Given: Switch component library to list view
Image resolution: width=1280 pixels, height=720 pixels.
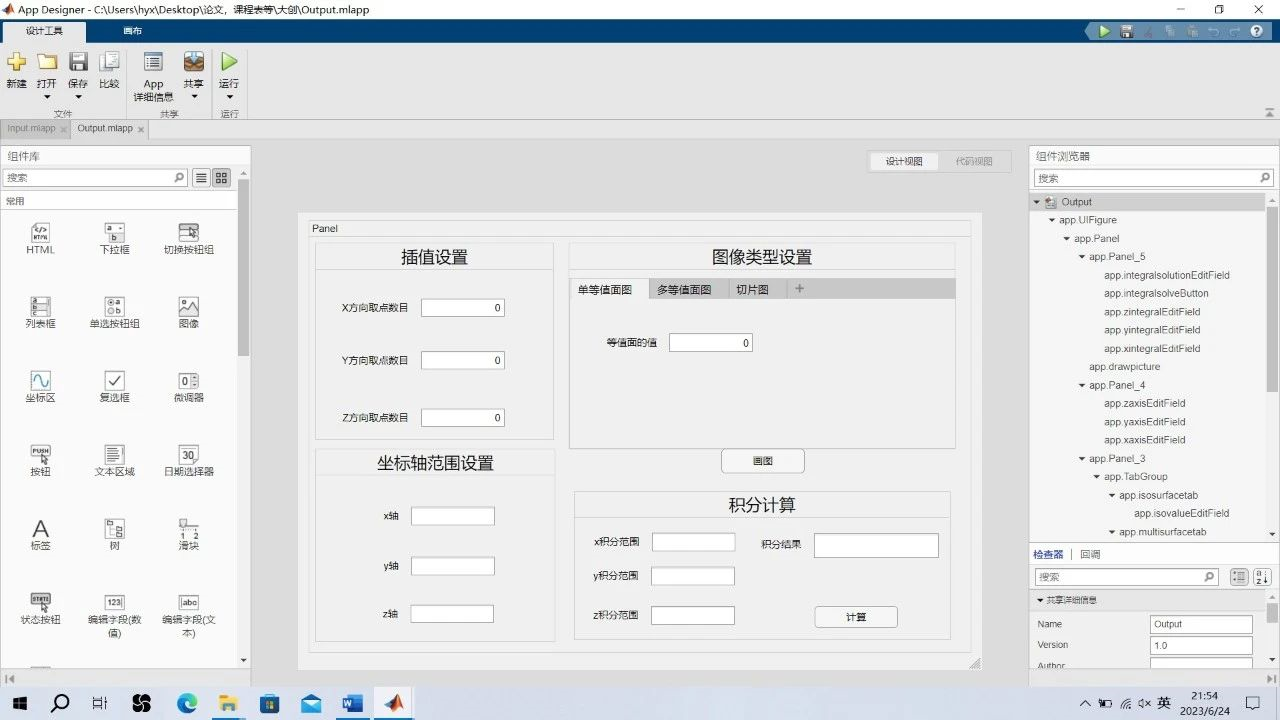Looking at the screenshot, I should tap(201, 178).
